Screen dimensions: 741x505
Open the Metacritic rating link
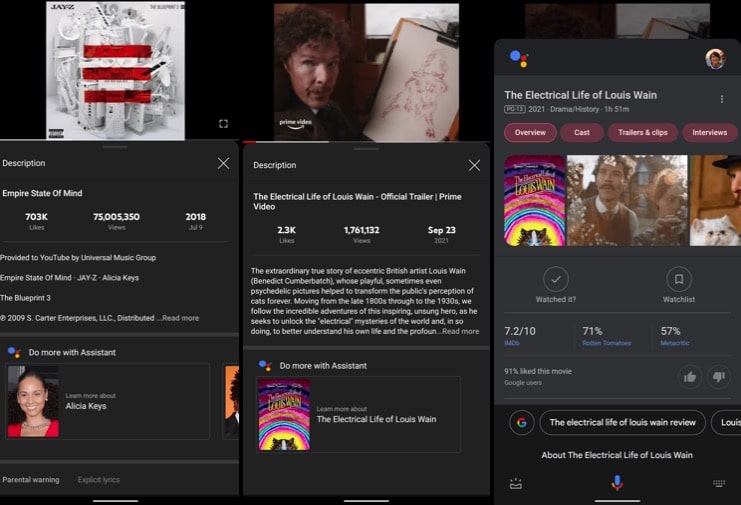tap(674, 343)
